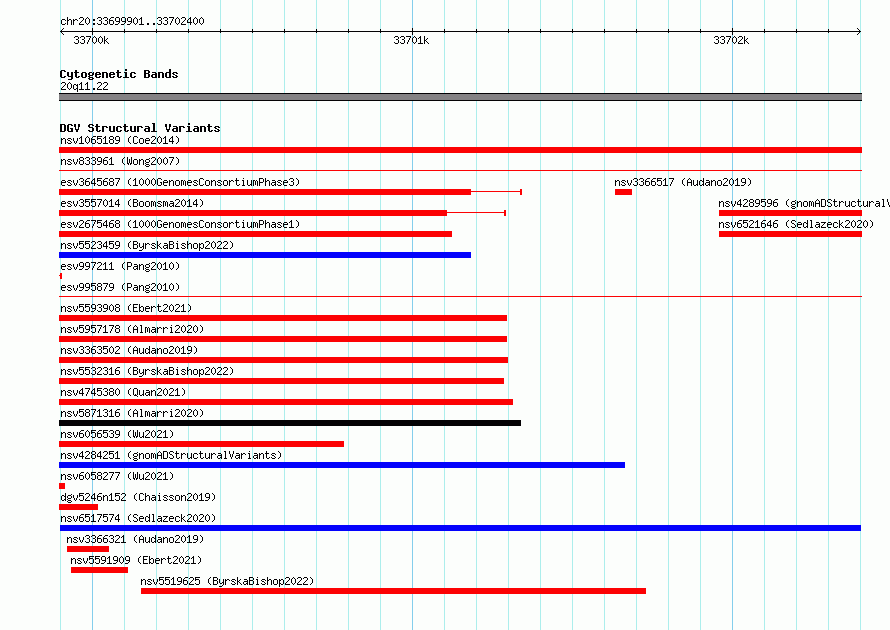Open nsv5591909 (Ebert2021) label

pyautogui.click(x=136, y=560)
